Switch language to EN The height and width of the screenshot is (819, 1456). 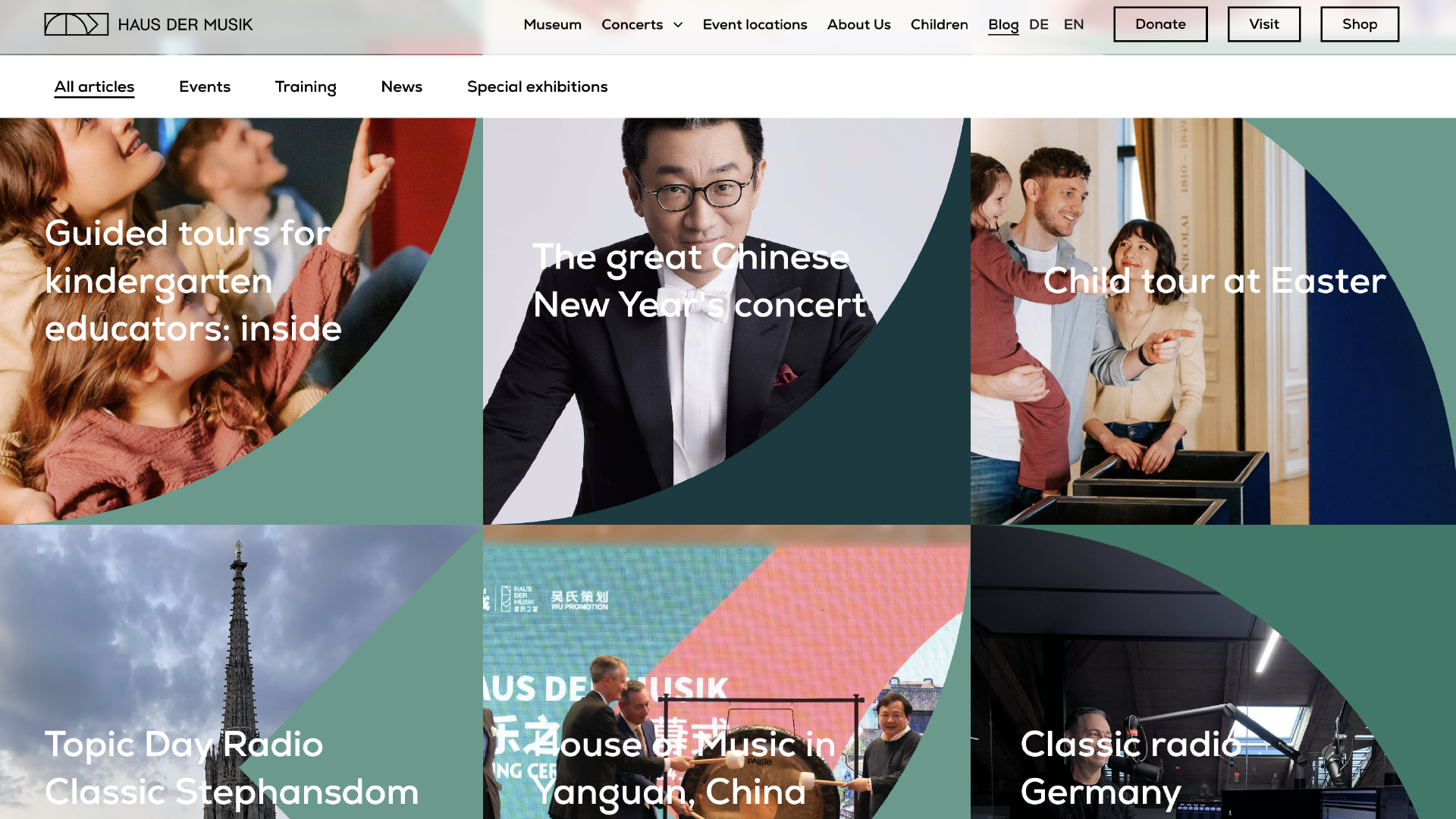point(1073,24)
